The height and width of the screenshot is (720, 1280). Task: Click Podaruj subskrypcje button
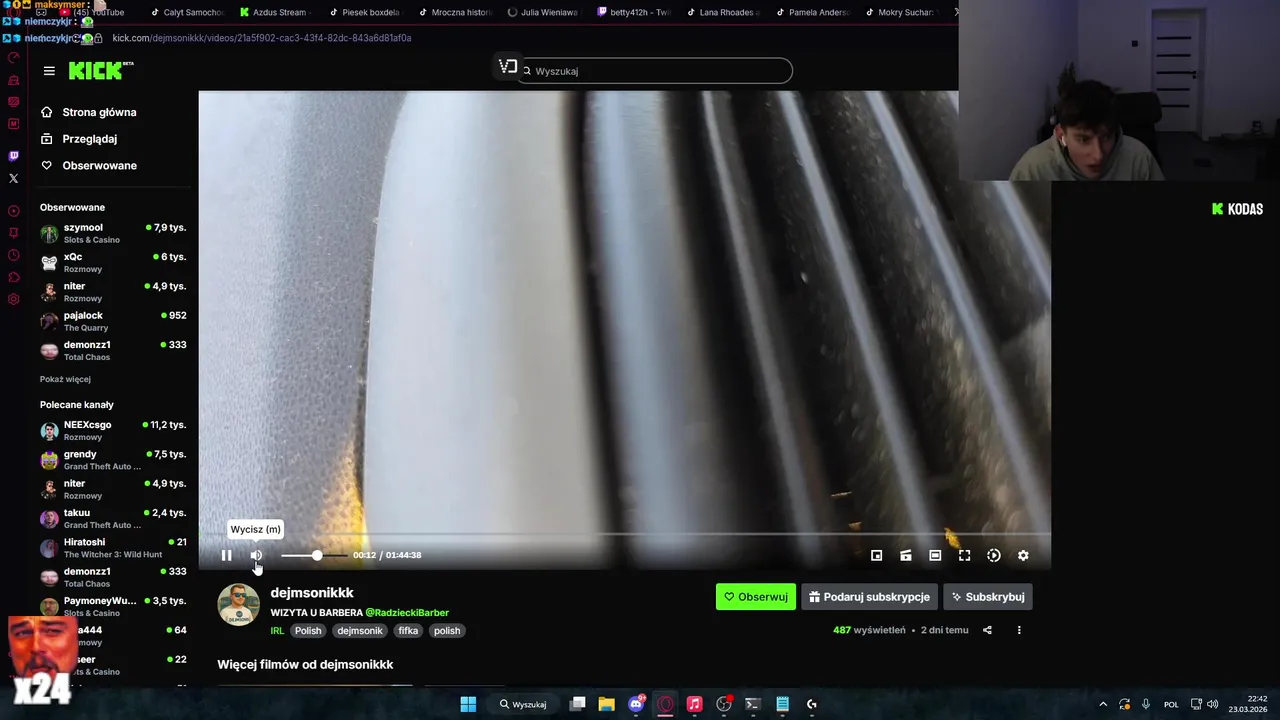[869, 597]
